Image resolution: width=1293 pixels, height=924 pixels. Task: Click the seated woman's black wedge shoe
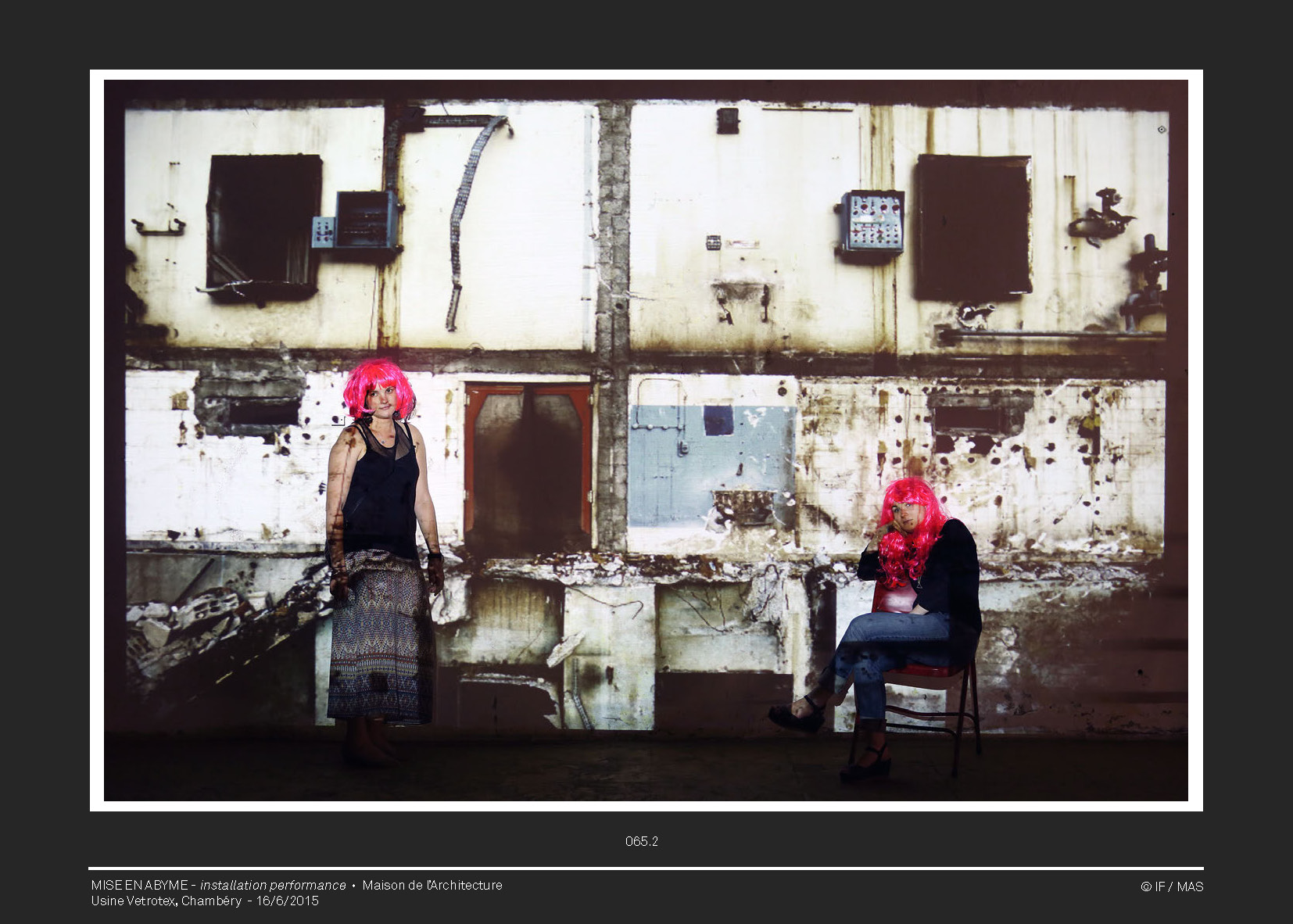796,717
